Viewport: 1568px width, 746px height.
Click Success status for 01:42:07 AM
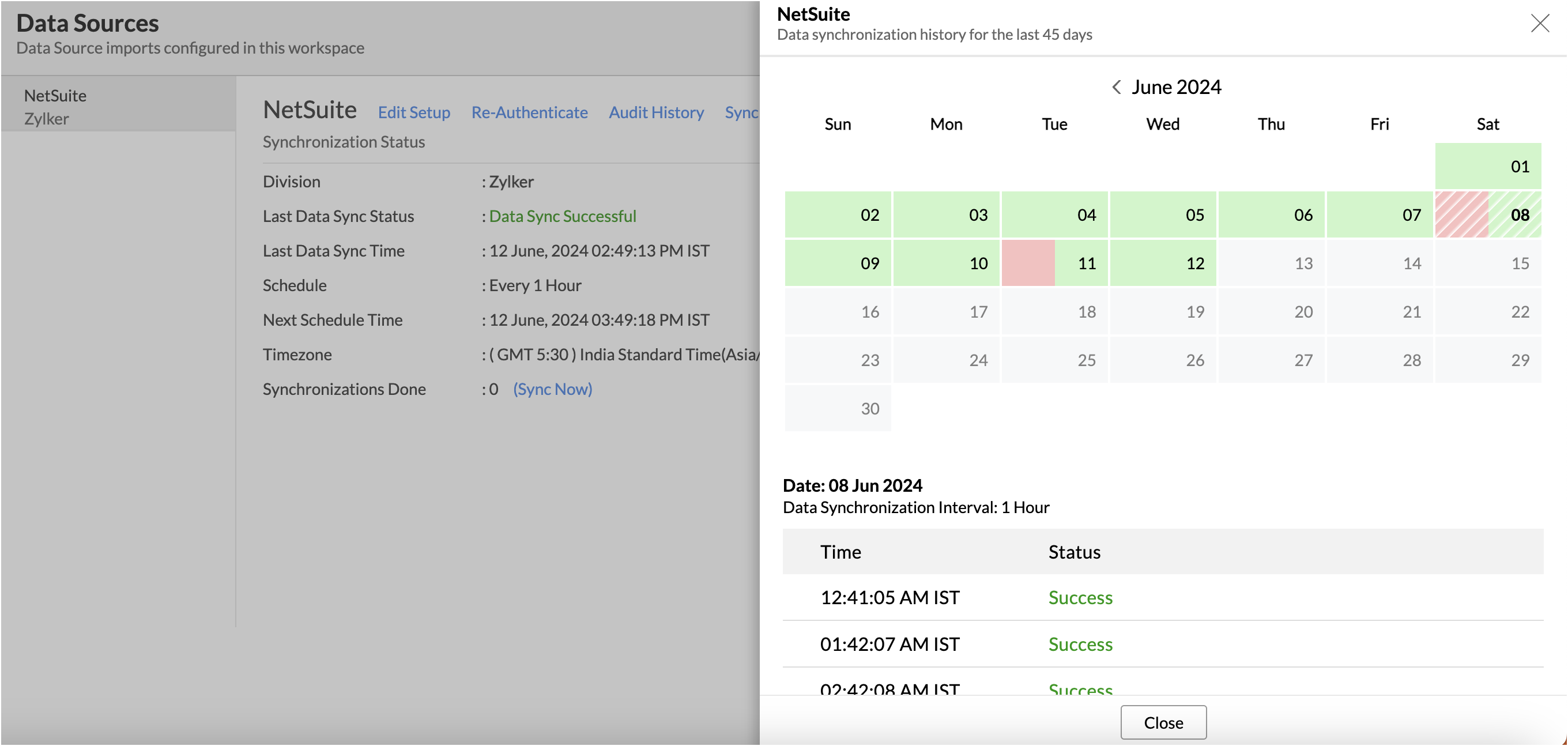[1080, 645]
